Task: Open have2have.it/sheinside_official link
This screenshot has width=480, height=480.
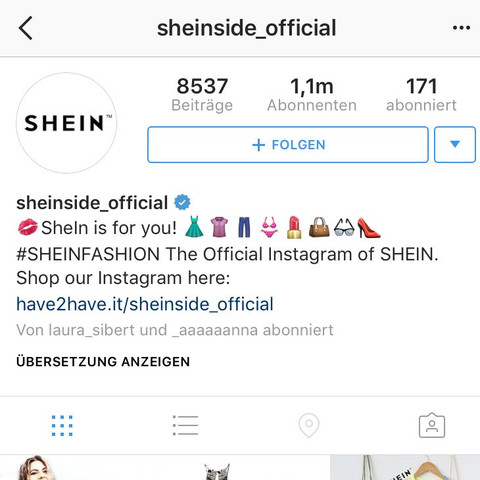Action: (x=145, y=304)
